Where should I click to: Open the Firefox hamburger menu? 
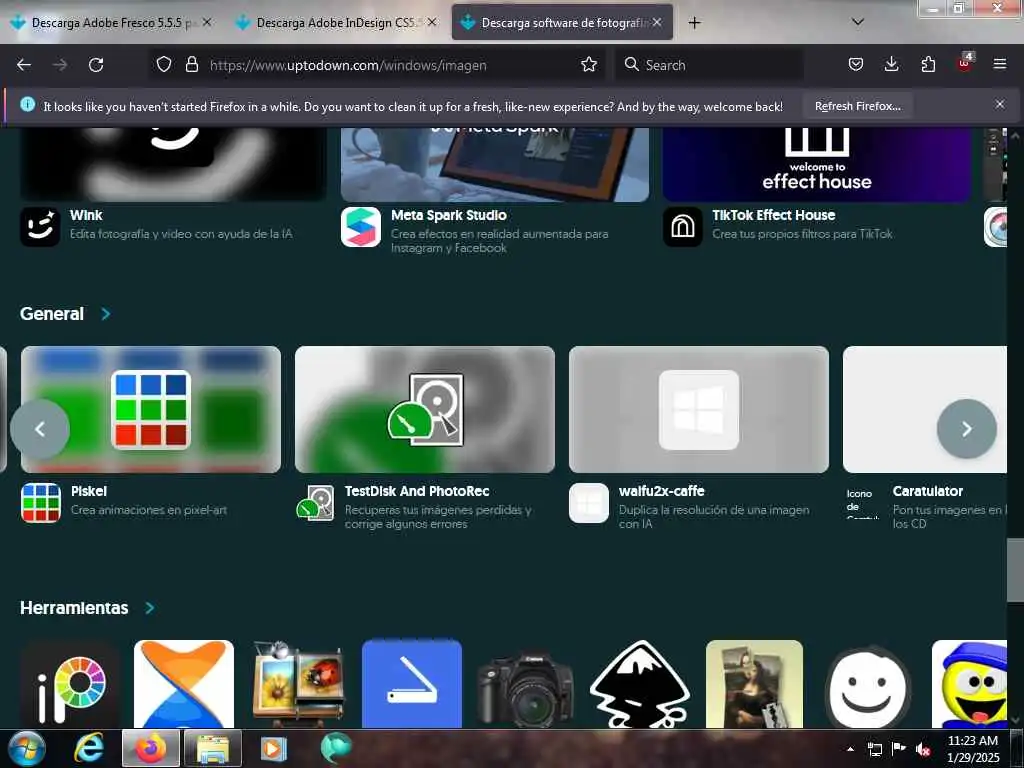pos(999,64)
